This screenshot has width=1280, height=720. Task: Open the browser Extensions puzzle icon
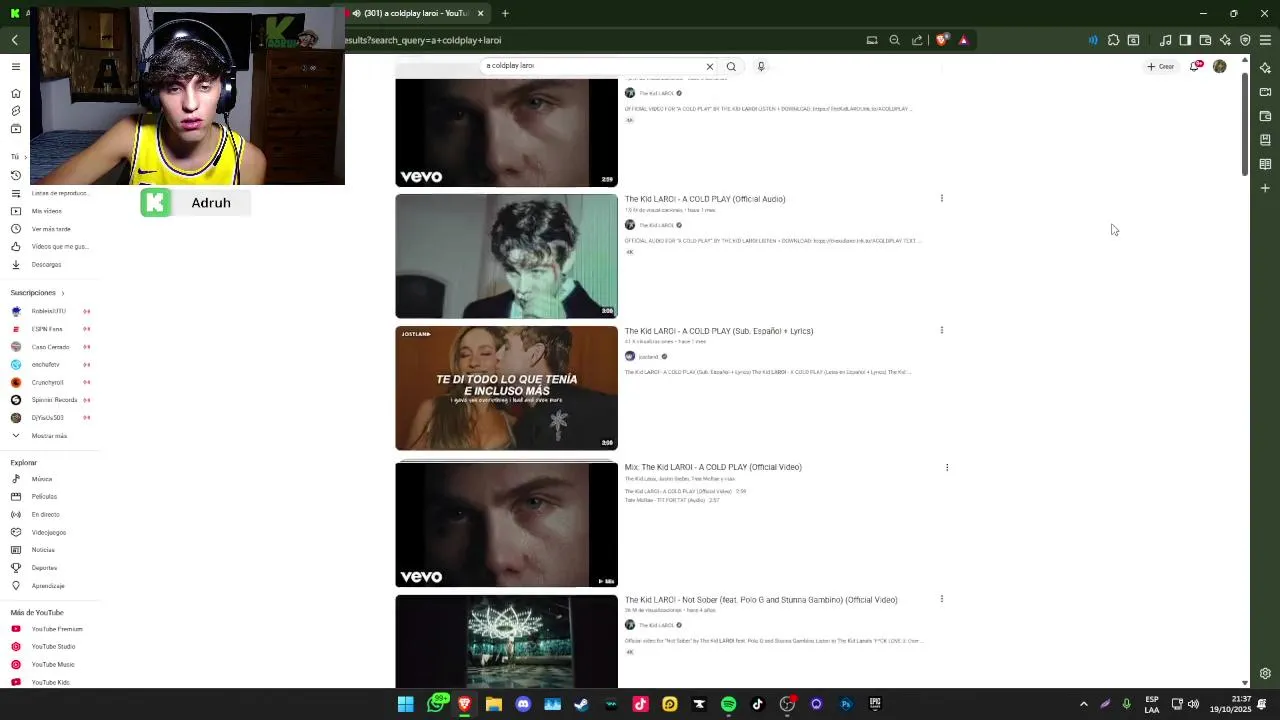tap(1113, 40)
